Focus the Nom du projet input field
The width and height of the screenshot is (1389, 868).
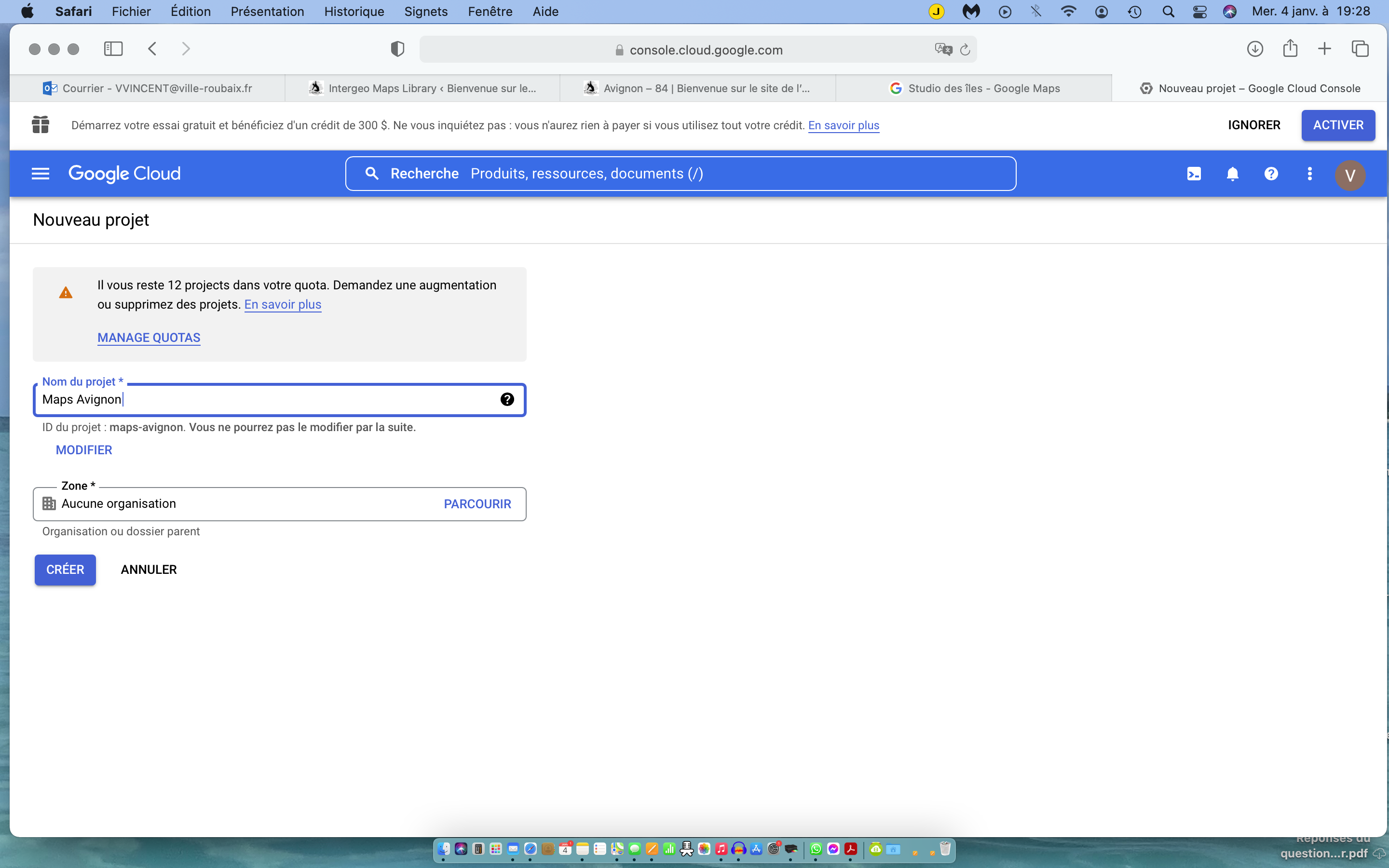coord(280,400)
